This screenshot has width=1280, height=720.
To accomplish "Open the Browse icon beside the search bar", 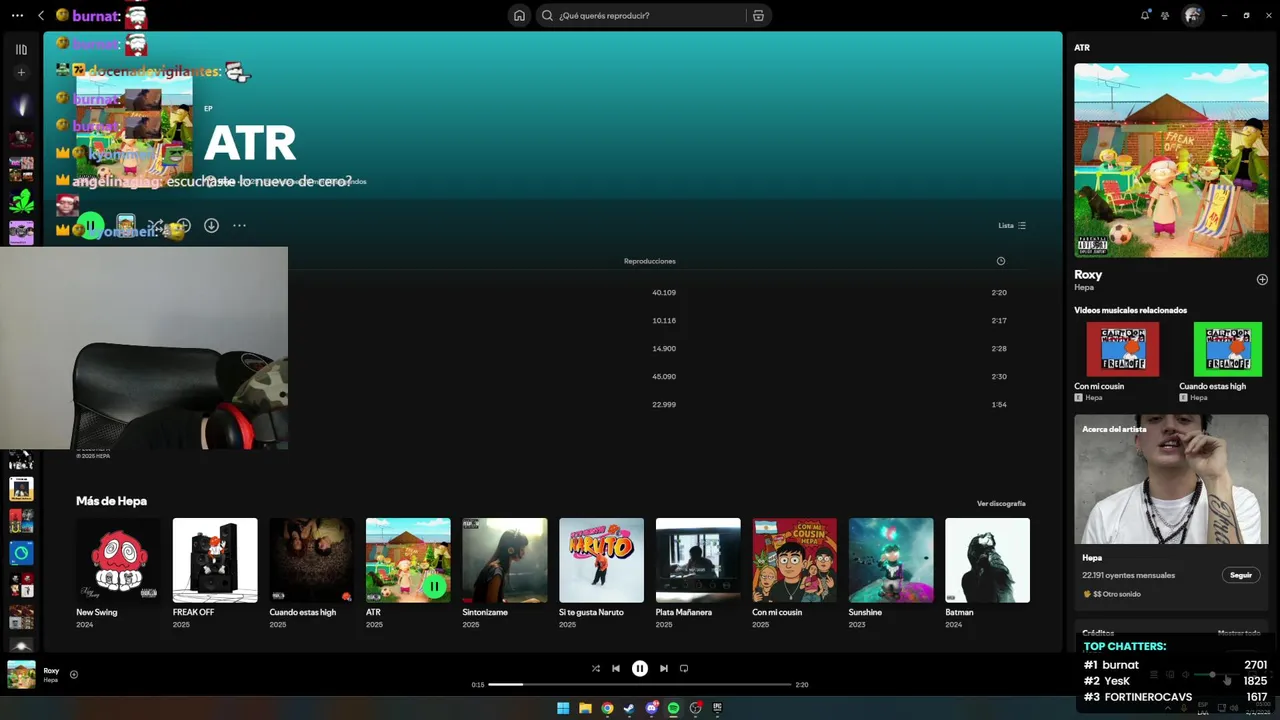I will 758,15.
